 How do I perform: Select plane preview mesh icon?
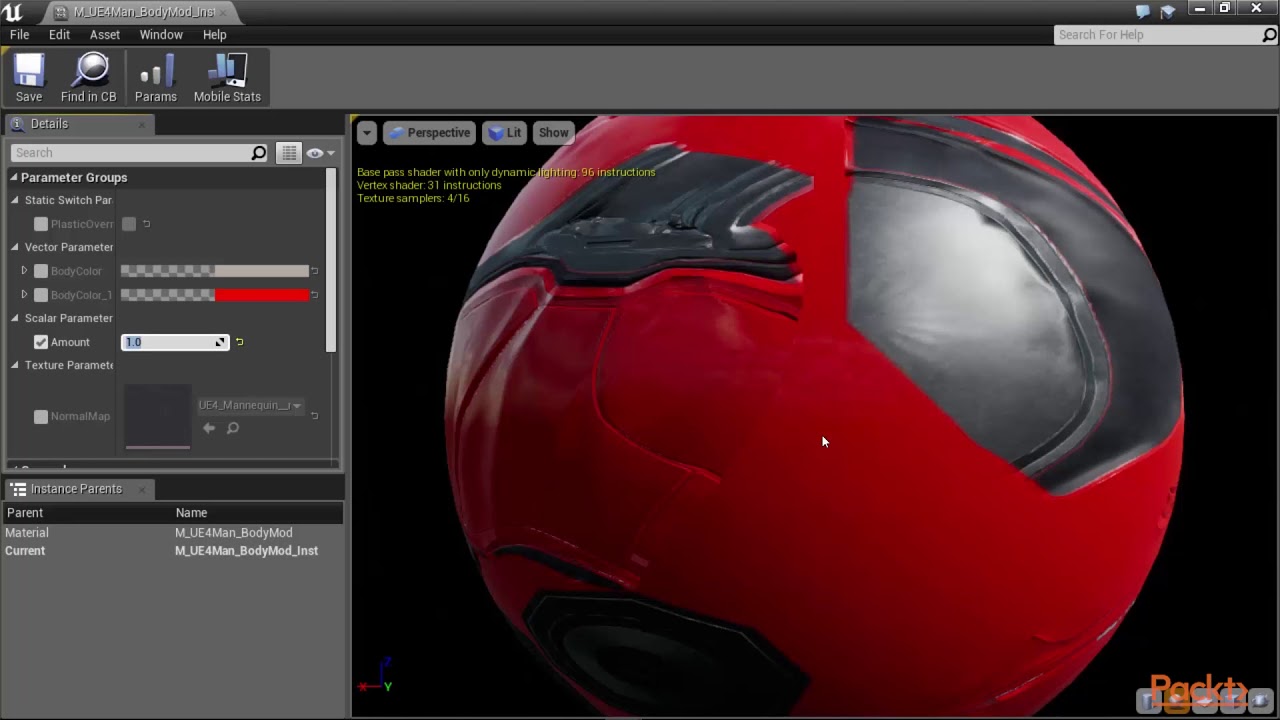pyautogui.click(x=1204, y=700)
